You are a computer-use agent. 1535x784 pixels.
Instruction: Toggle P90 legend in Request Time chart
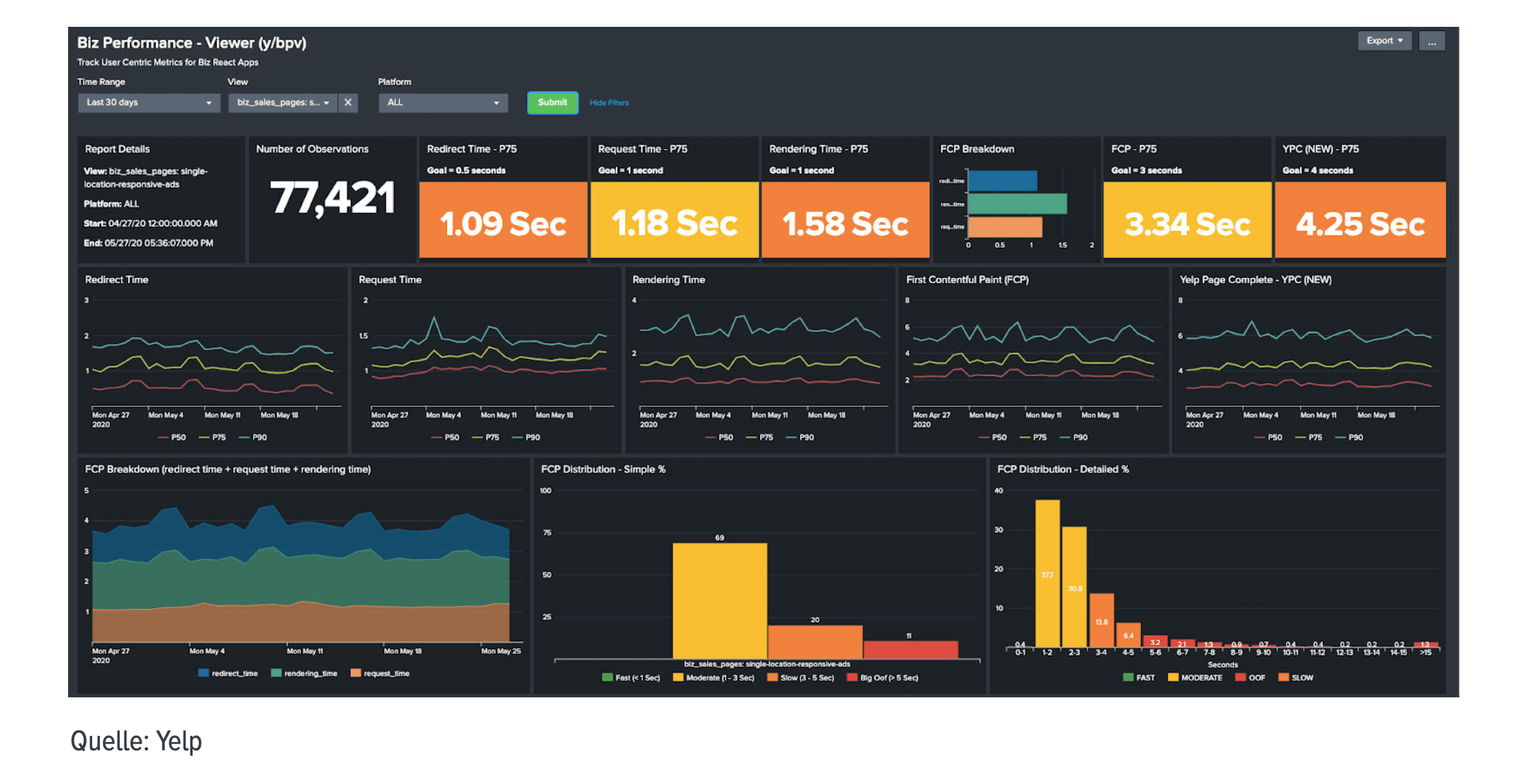tap(527, 437)
